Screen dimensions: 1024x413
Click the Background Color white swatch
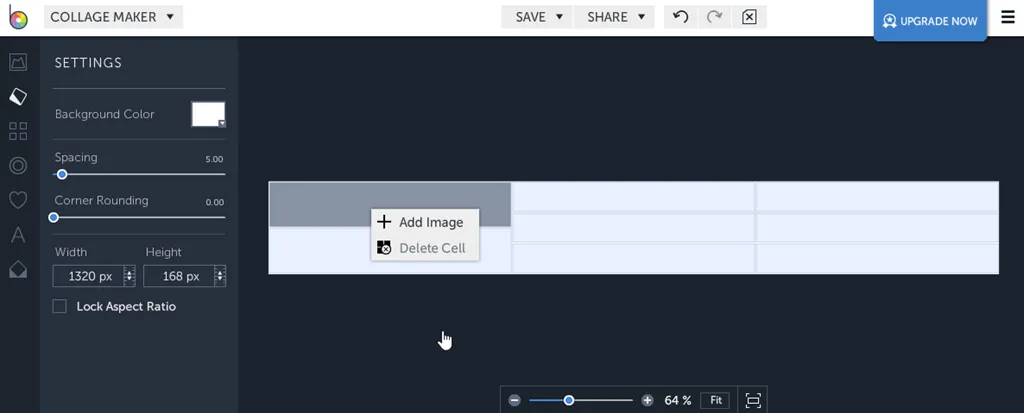[208, 114]
